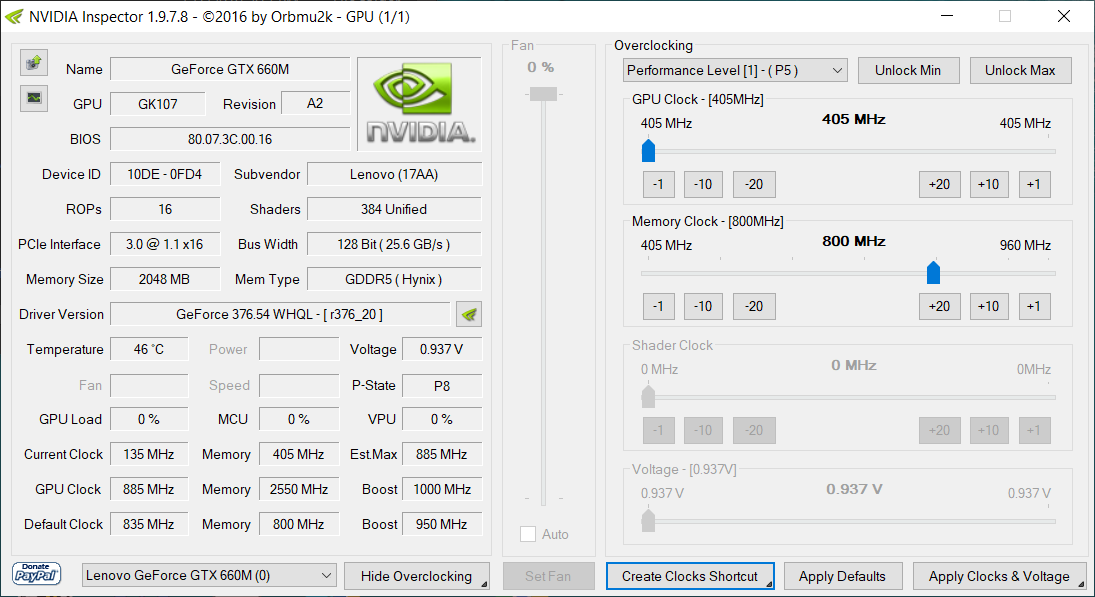Click the Unlock Max button

[1020, 70]
